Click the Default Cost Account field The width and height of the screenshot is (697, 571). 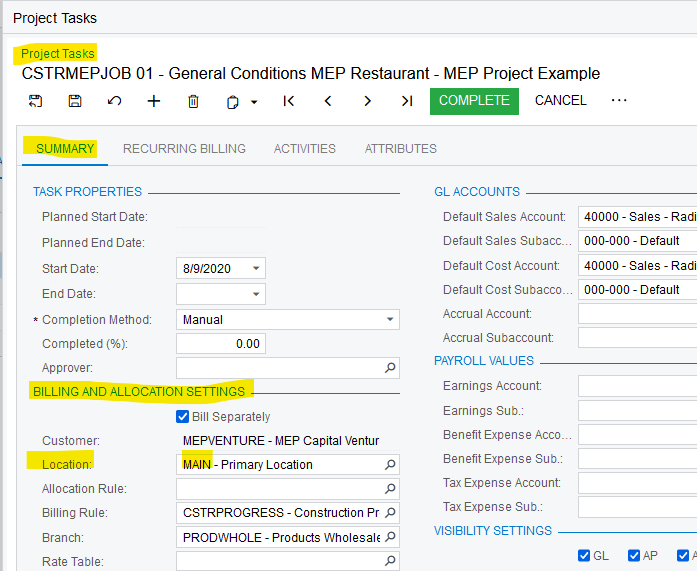(x=637, y=266)
